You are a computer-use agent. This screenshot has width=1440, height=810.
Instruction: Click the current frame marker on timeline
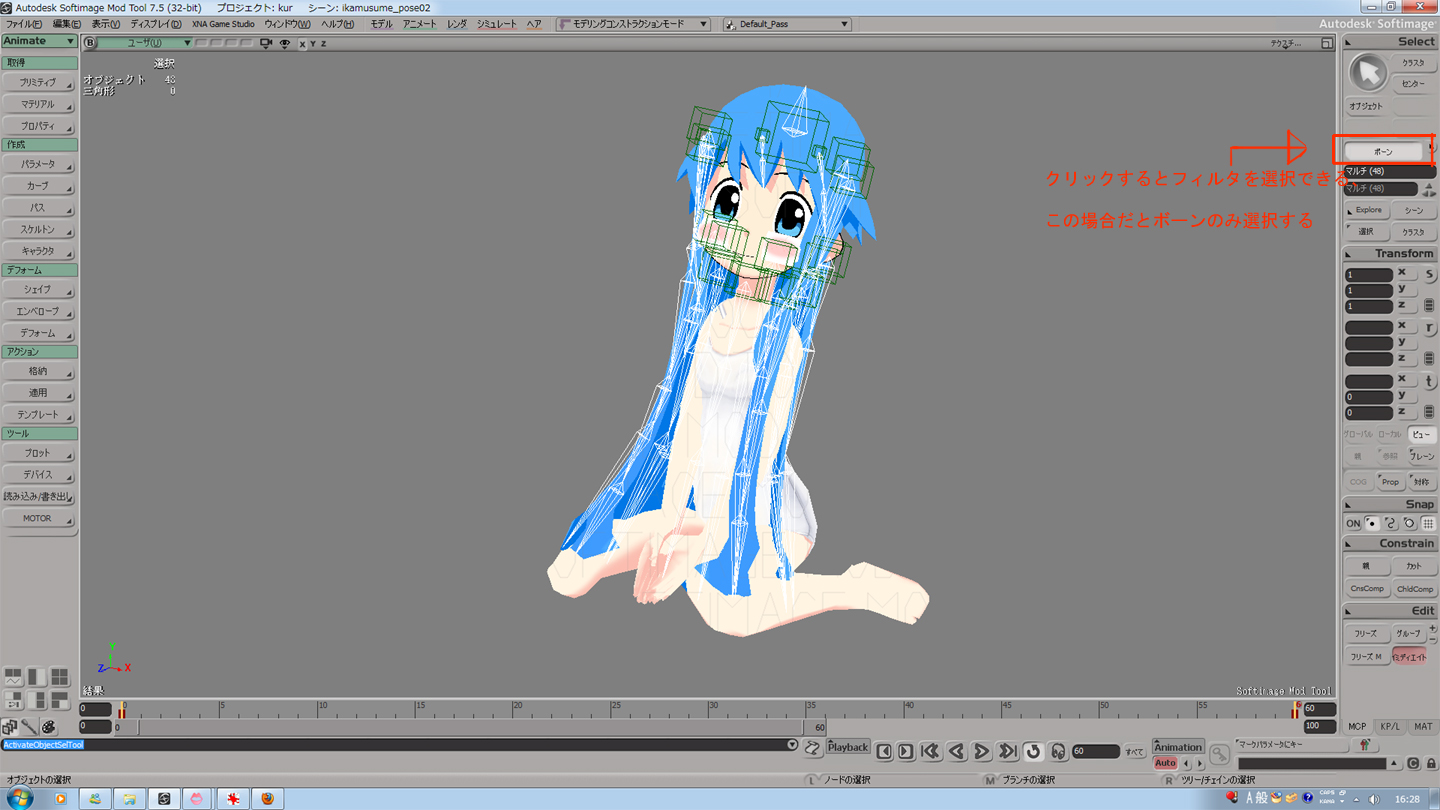tap(122, 710)
